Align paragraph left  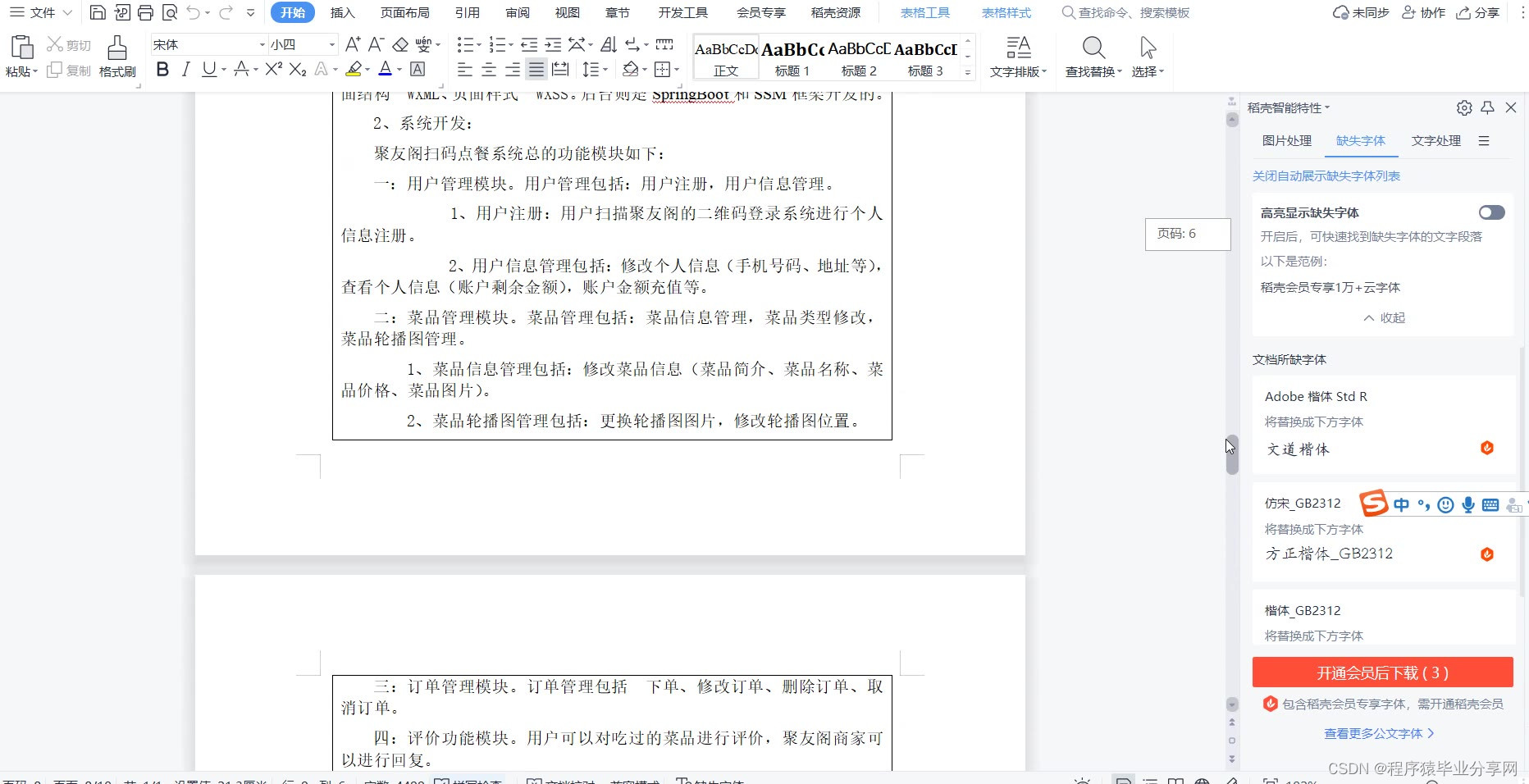click(x=465, y=70)
